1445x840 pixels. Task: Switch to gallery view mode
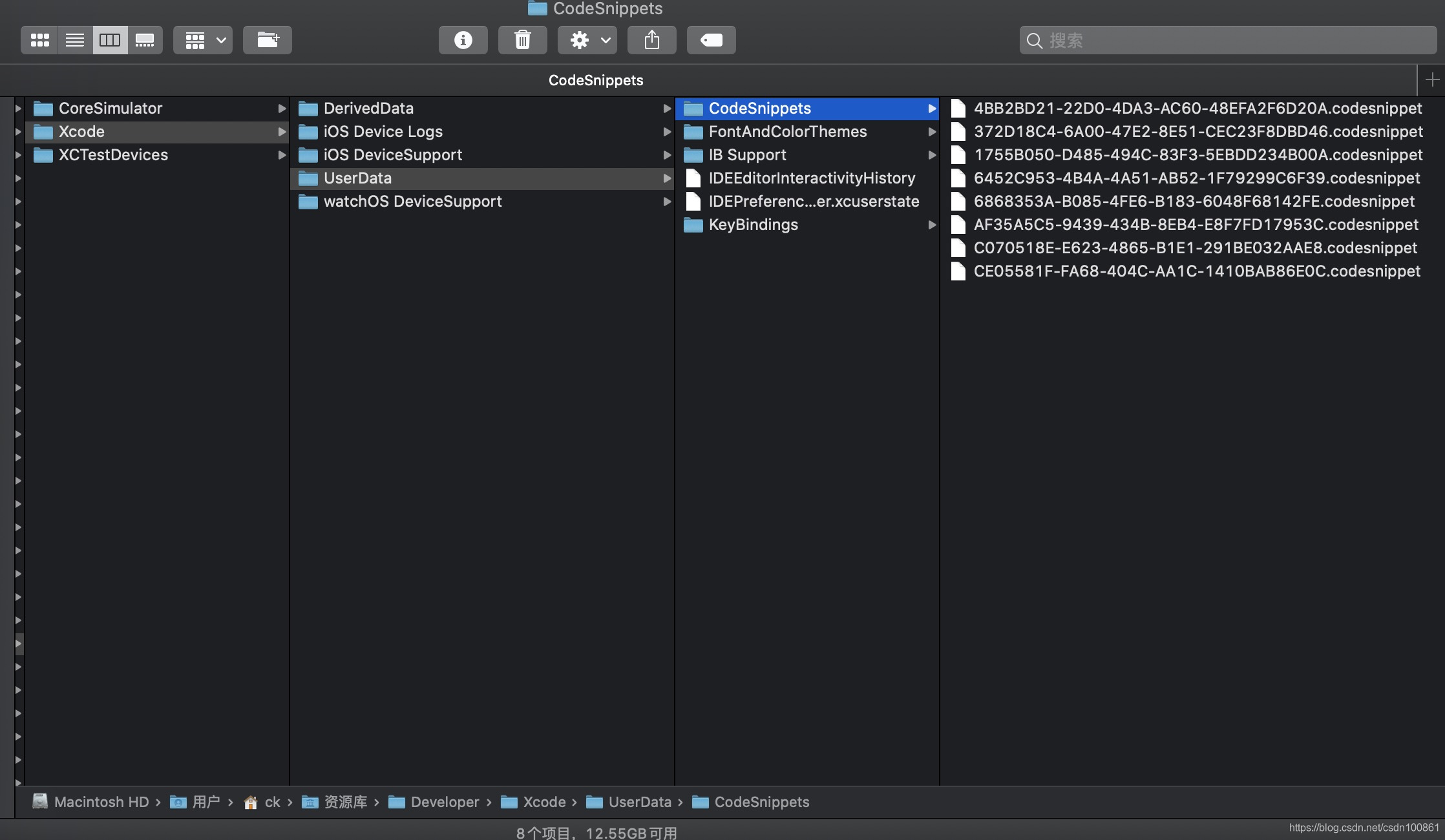(x=145, y=40)
